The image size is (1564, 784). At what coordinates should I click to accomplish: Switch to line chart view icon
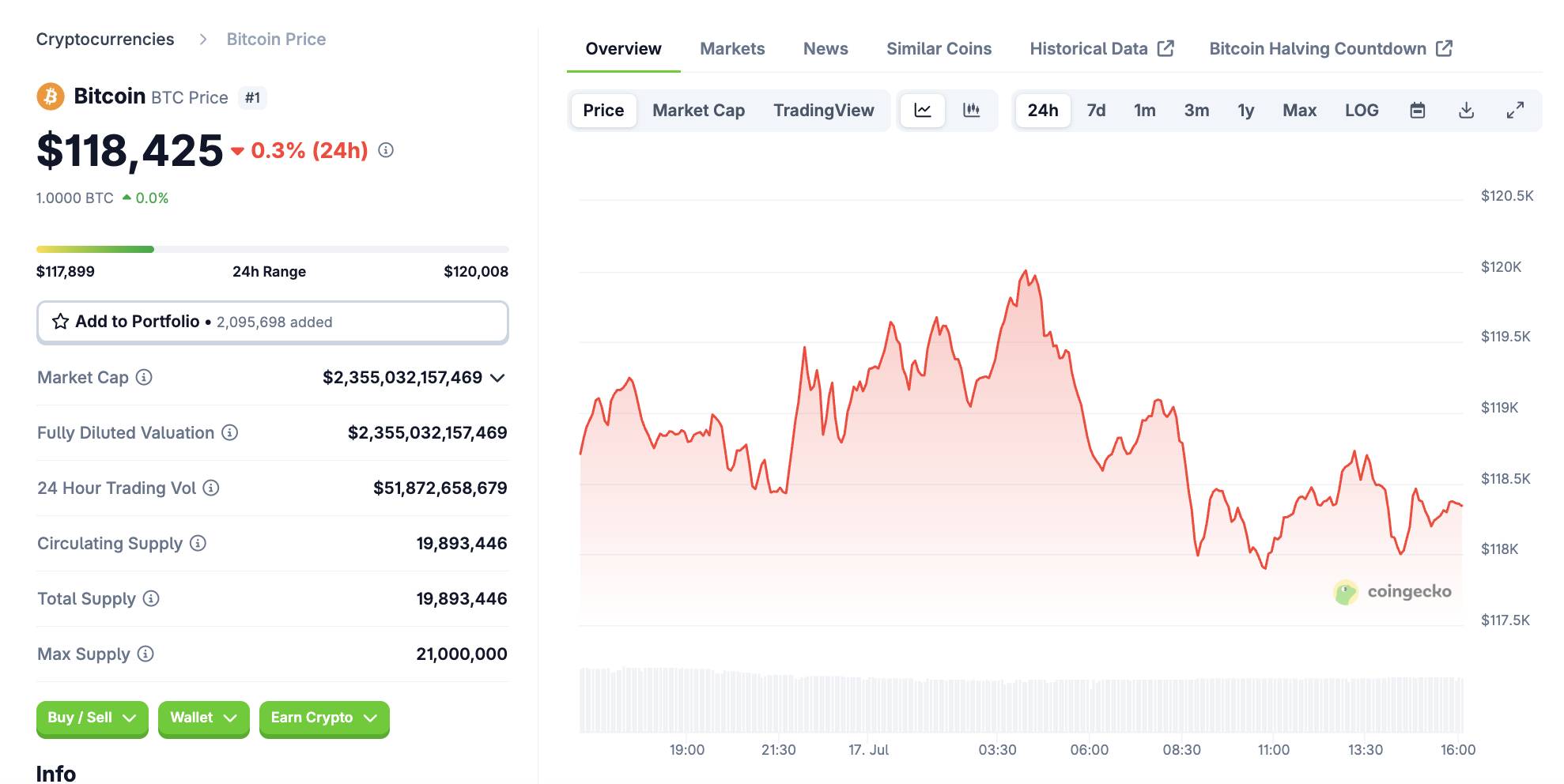923,111
